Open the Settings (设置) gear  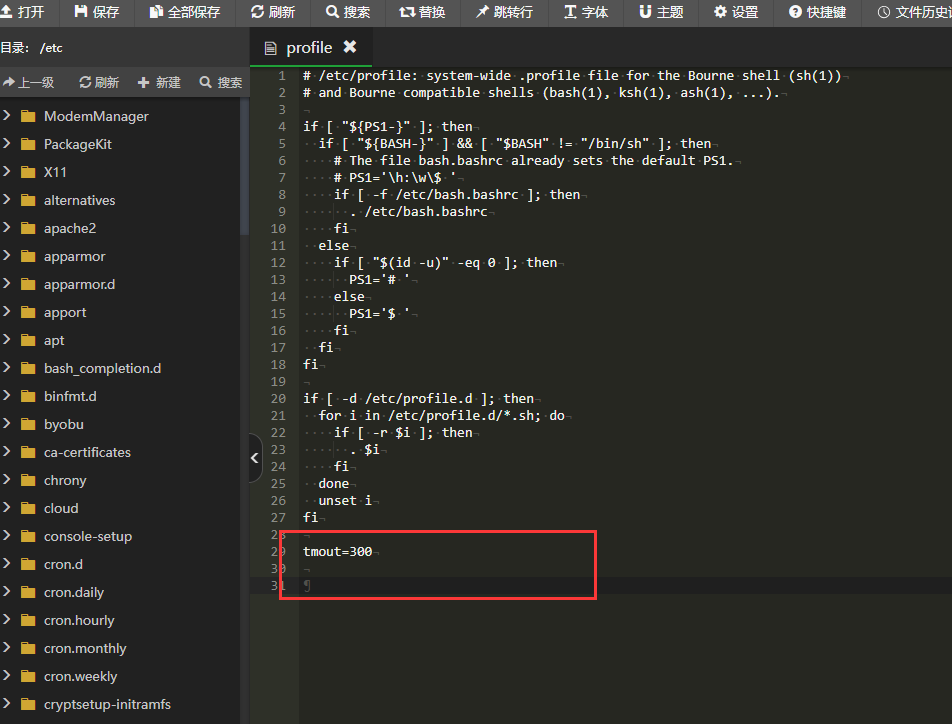pos(721,12)
